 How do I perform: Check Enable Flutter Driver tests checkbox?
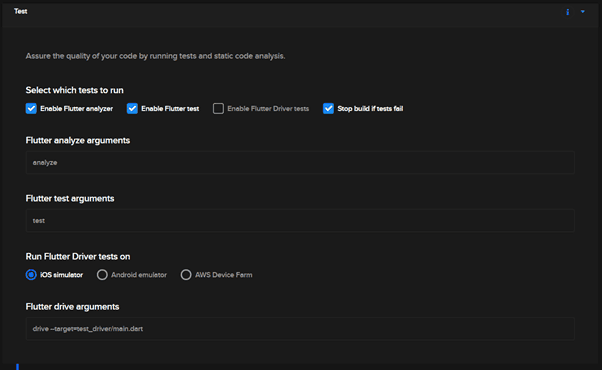[218, 109]
